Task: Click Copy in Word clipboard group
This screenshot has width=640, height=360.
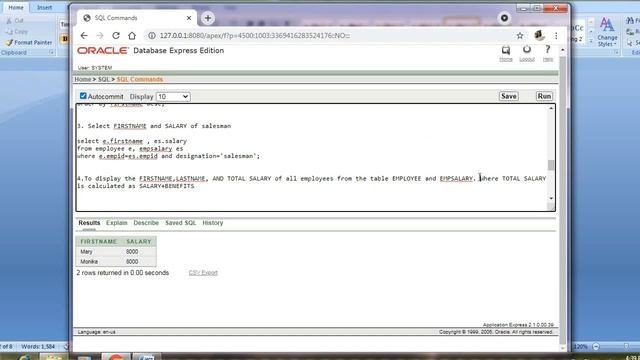Action: click(x=17, y=31)
